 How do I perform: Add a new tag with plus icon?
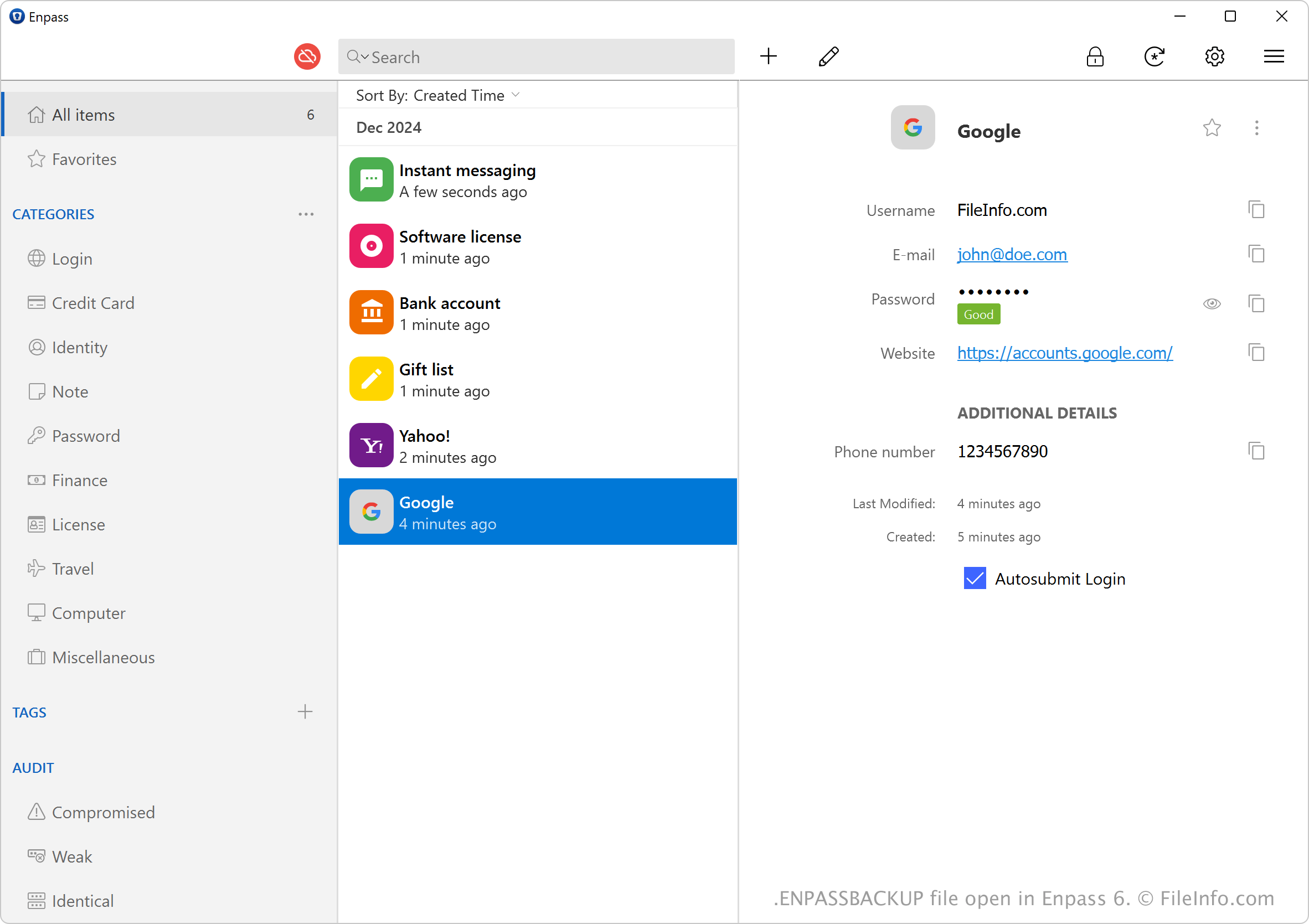(x=305, y=711)
